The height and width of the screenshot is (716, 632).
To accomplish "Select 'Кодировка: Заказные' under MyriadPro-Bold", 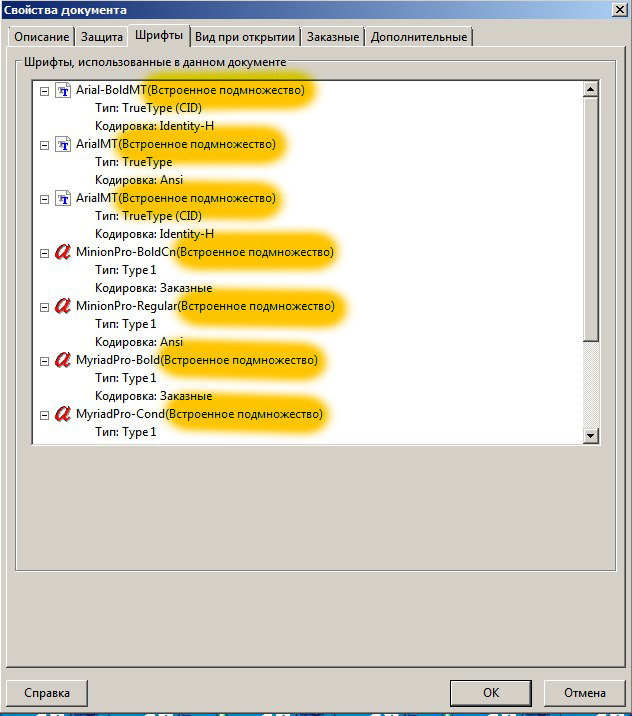I will click(153, 395).
